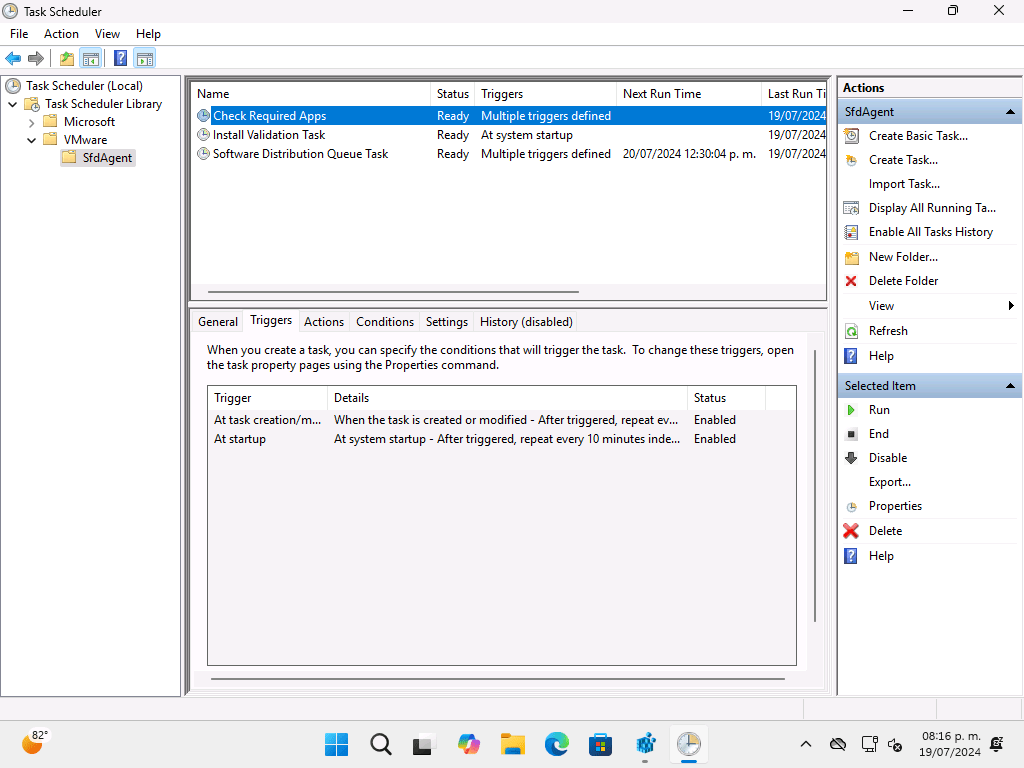Collapse the VMware folder node
Viewport: 1024px width, 768px height.
coord(30,140)
